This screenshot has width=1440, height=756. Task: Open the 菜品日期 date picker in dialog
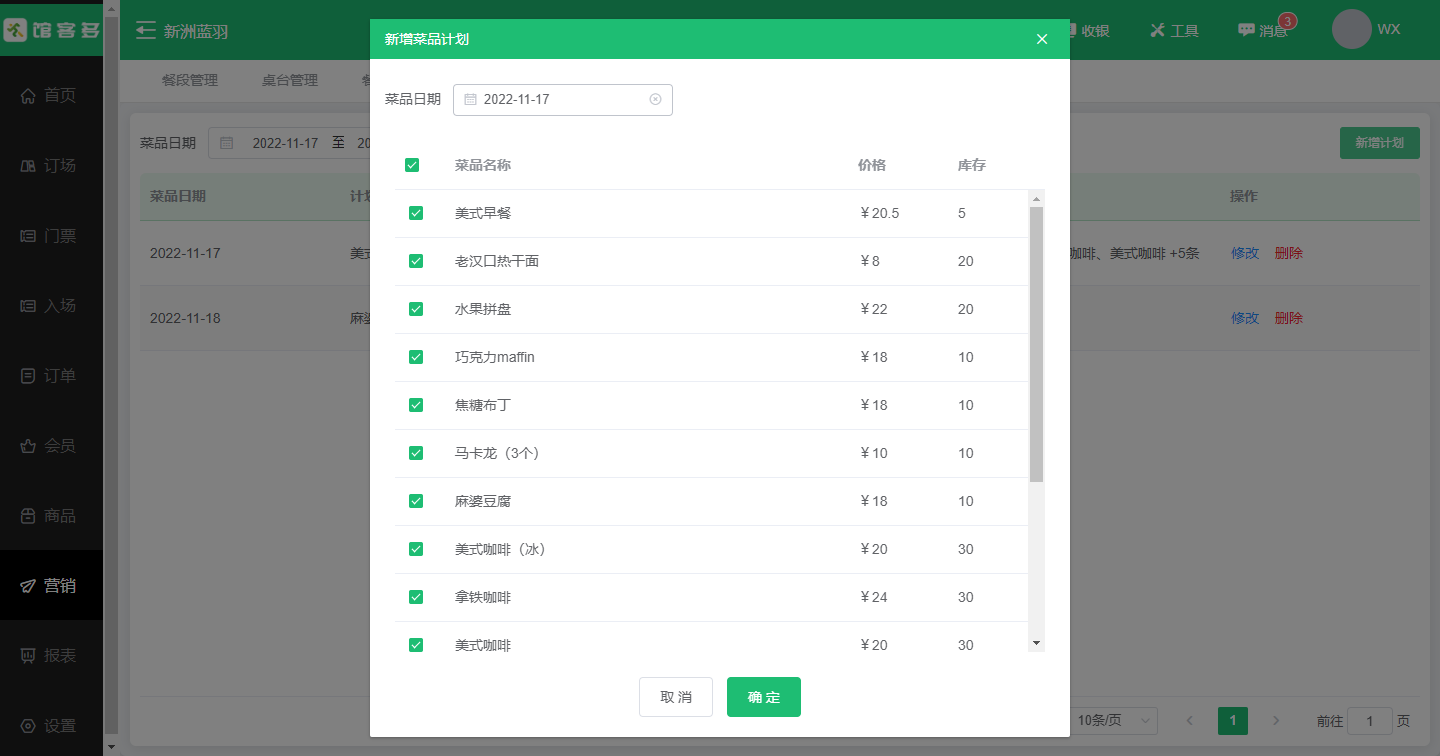(x=562, y=100)
